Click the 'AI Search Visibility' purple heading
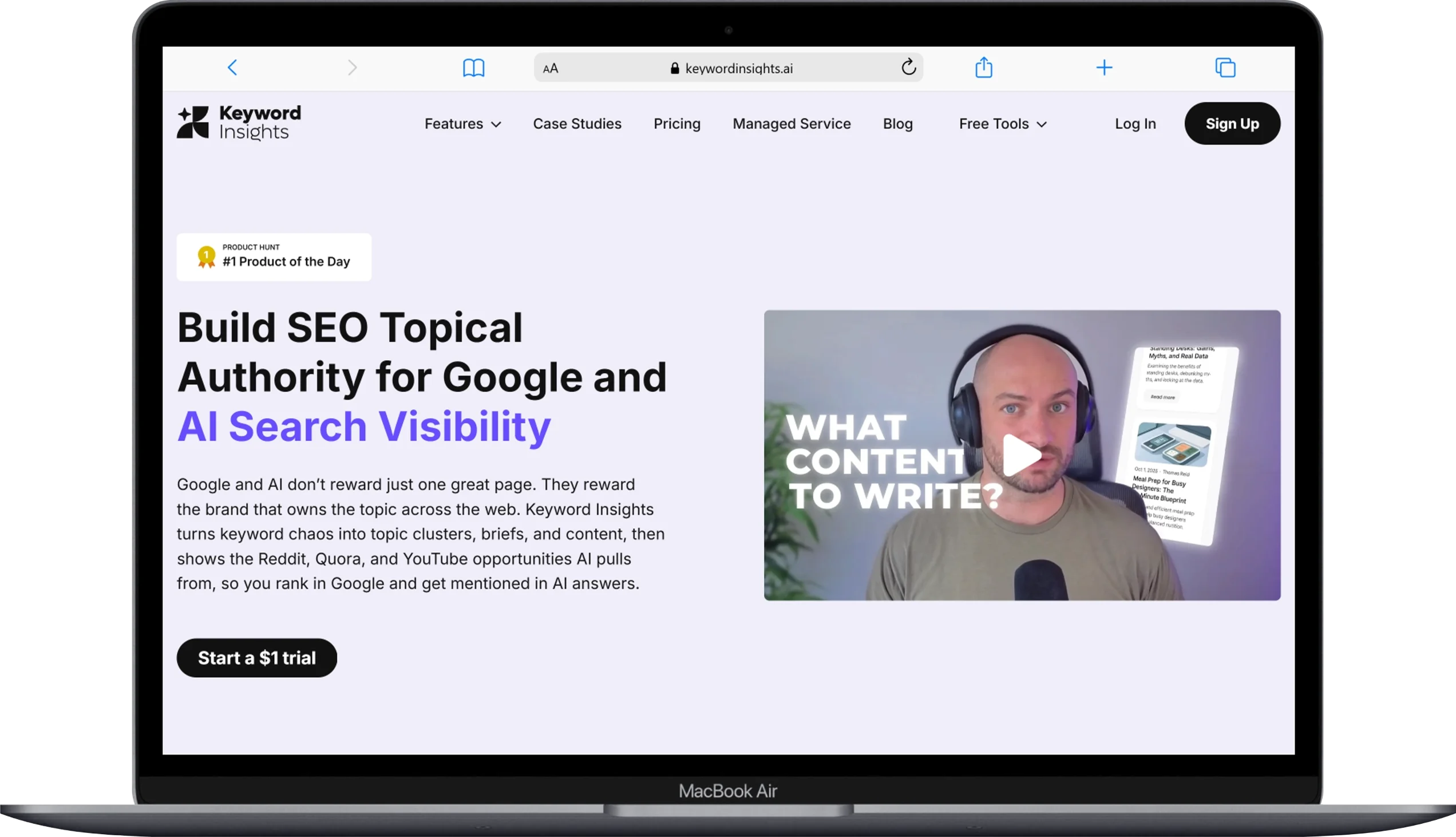 click(363, 427)
